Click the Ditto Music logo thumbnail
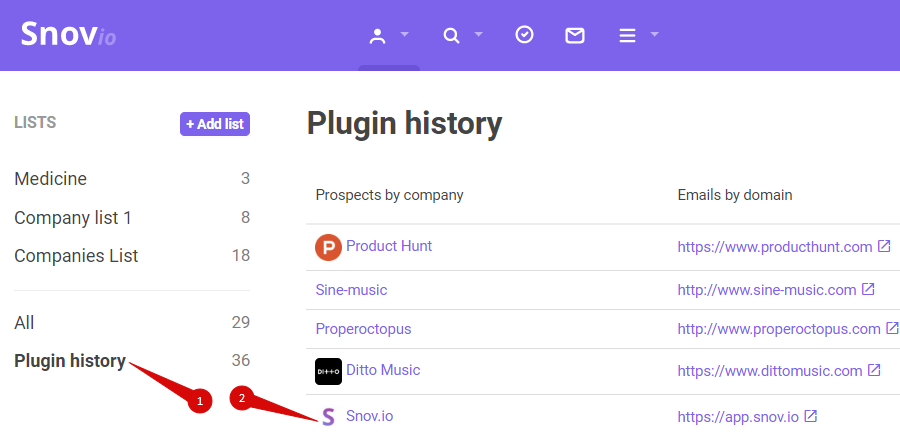Screen dimensions: 900x436 (328, 371)
